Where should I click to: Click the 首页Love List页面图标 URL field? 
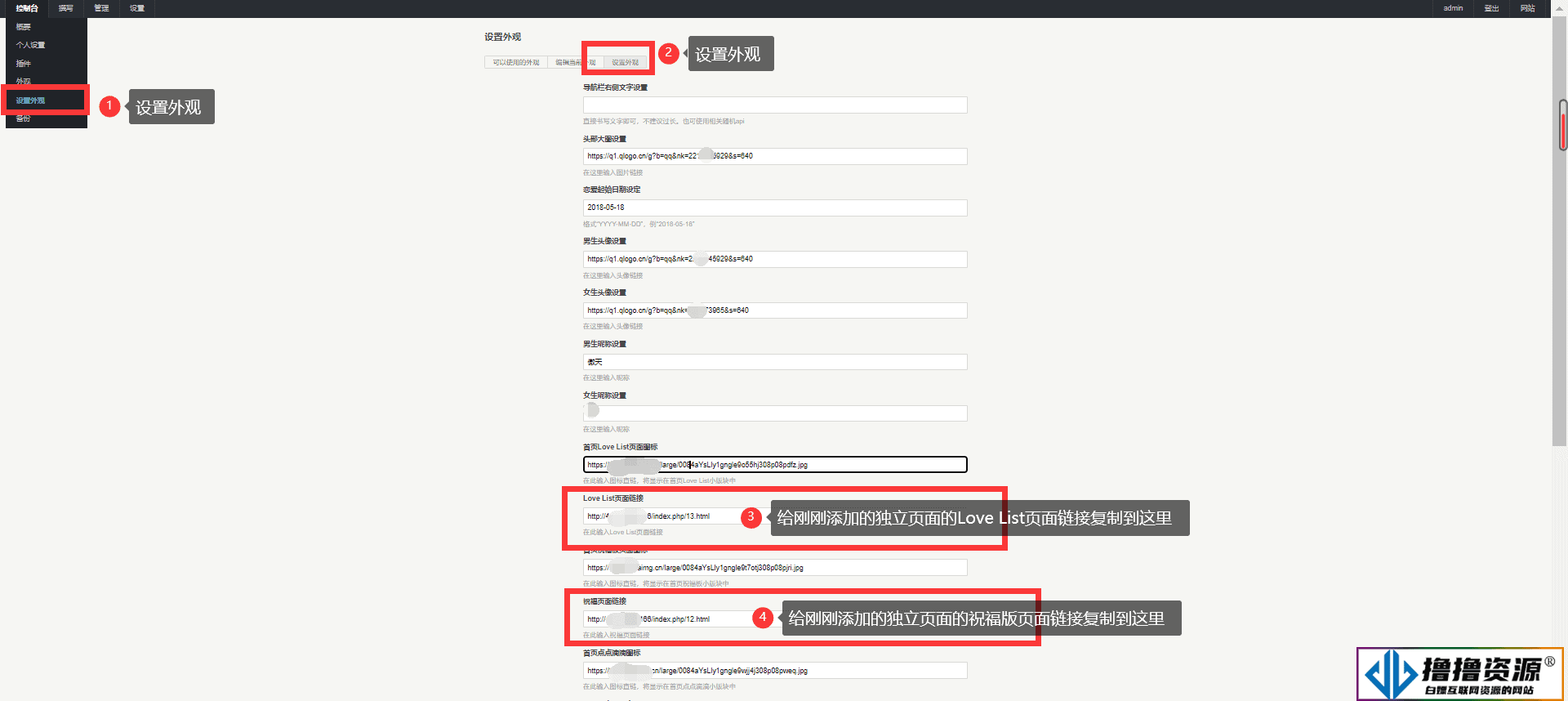coord(775,464)
